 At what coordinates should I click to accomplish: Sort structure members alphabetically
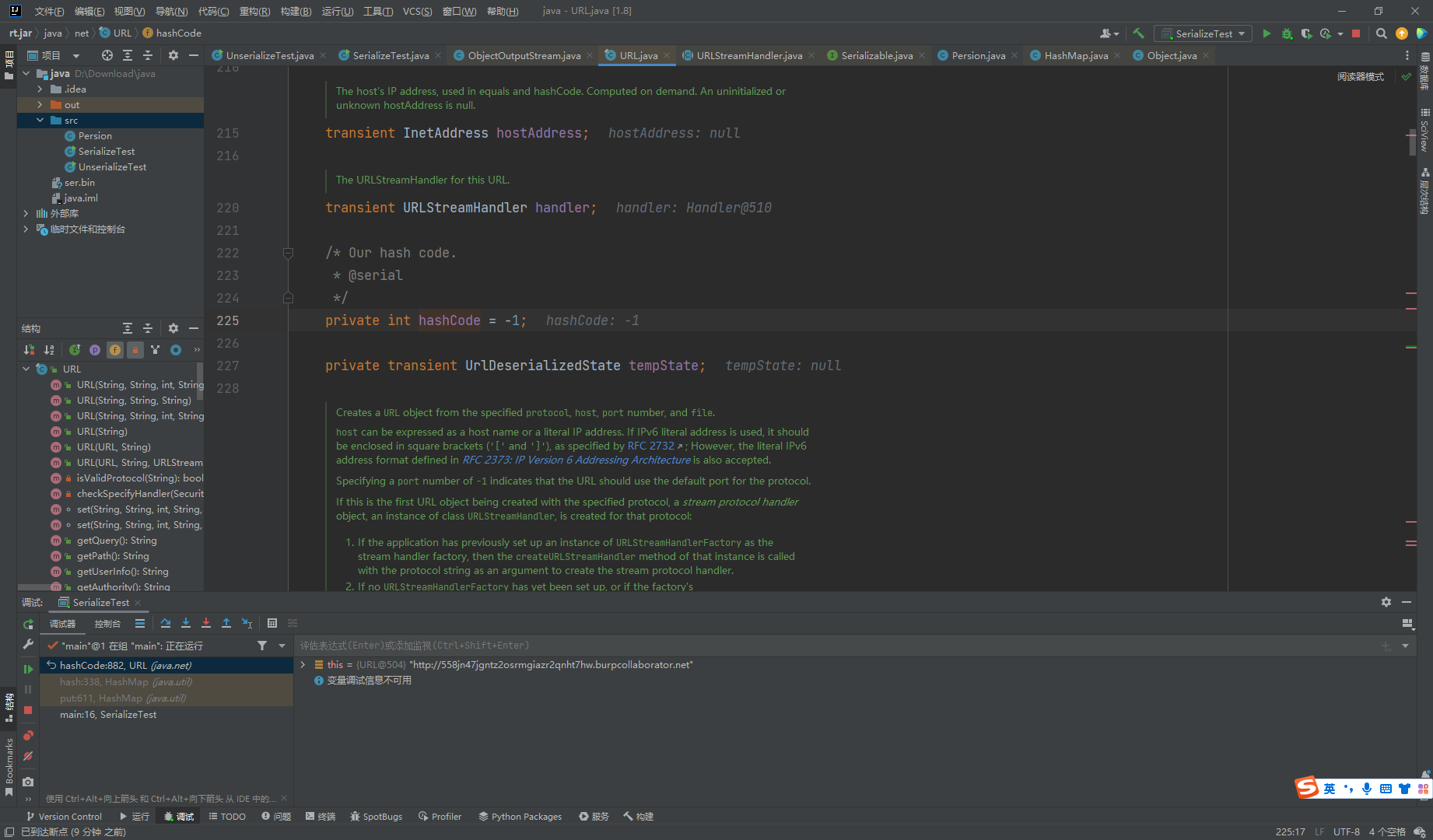coord(49,350)
